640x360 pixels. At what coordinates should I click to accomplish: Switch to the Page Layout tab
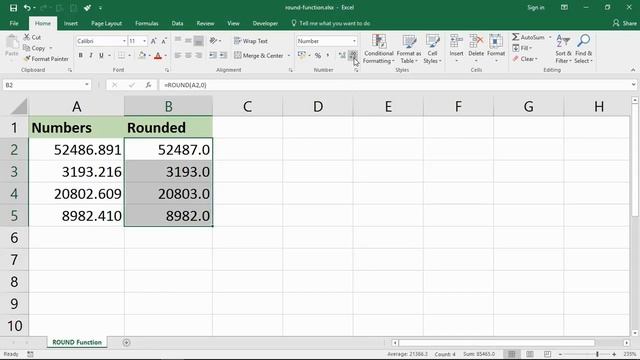[107, 23]
